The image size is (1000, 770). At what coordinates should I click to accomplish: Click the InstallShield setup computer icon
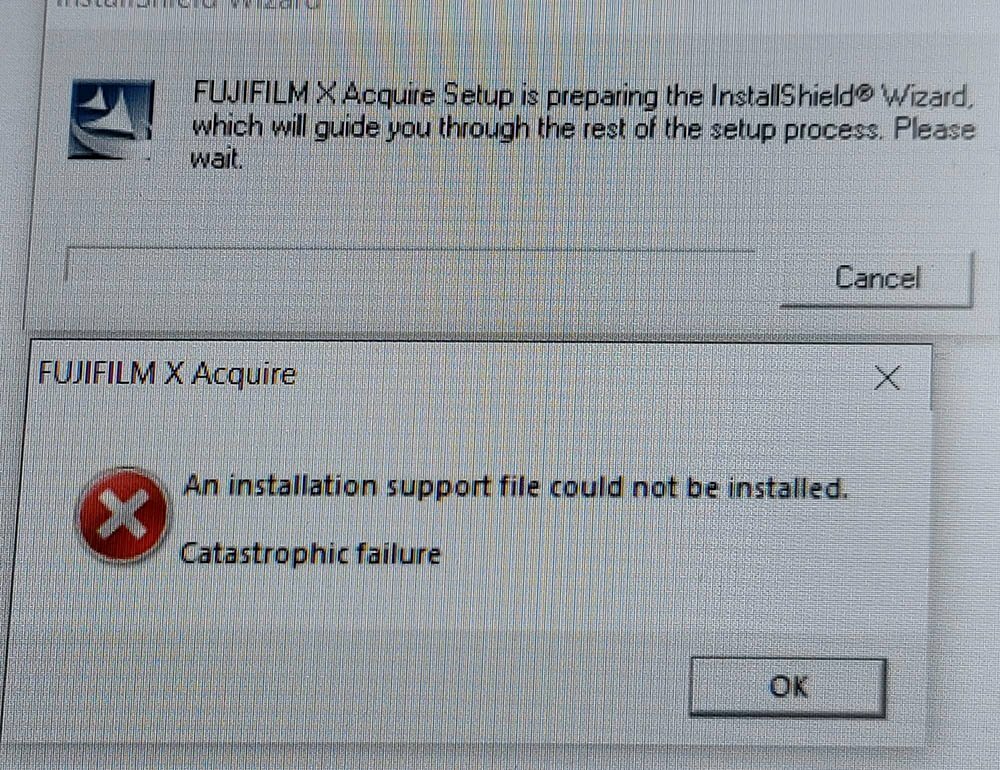pos(111,119)
